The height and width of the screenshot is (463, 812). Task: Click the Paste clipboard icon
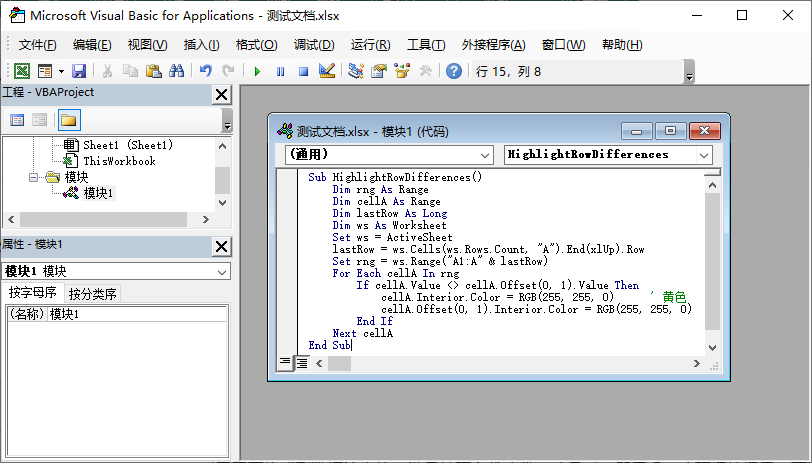coord(154,71)
